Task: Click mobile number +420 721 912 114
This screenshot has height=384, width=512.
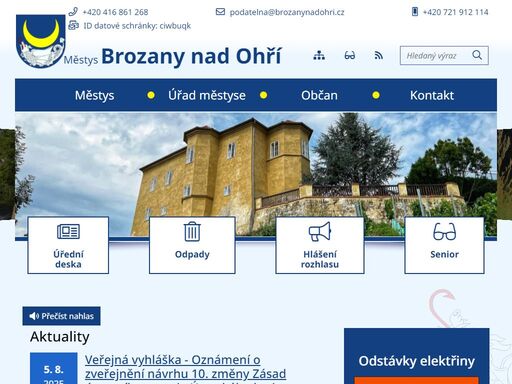Action: [x=456, y=12]
